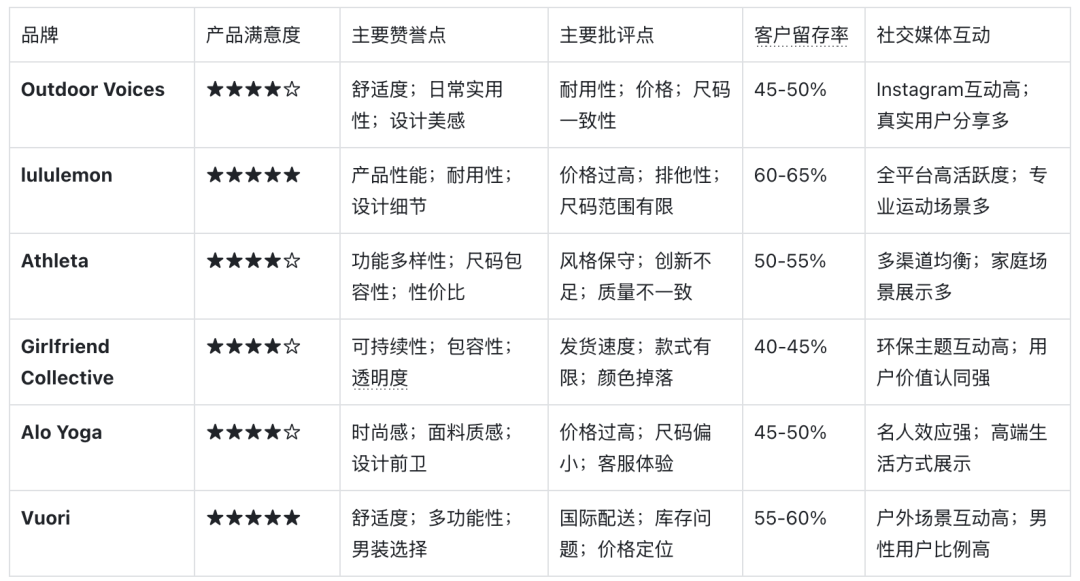The image size is (1080, 581).
Task: Select the lululemon brand name
Action: coord(67,176)
